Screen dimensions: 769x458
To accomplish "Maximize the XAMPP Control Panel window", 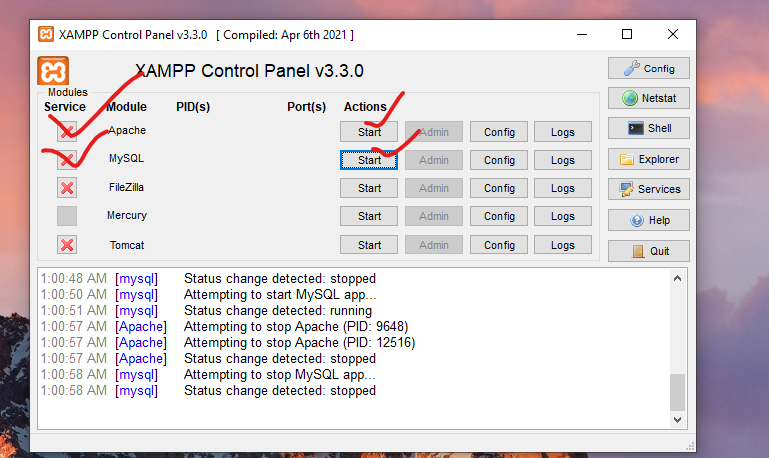I will click(627, 34).
